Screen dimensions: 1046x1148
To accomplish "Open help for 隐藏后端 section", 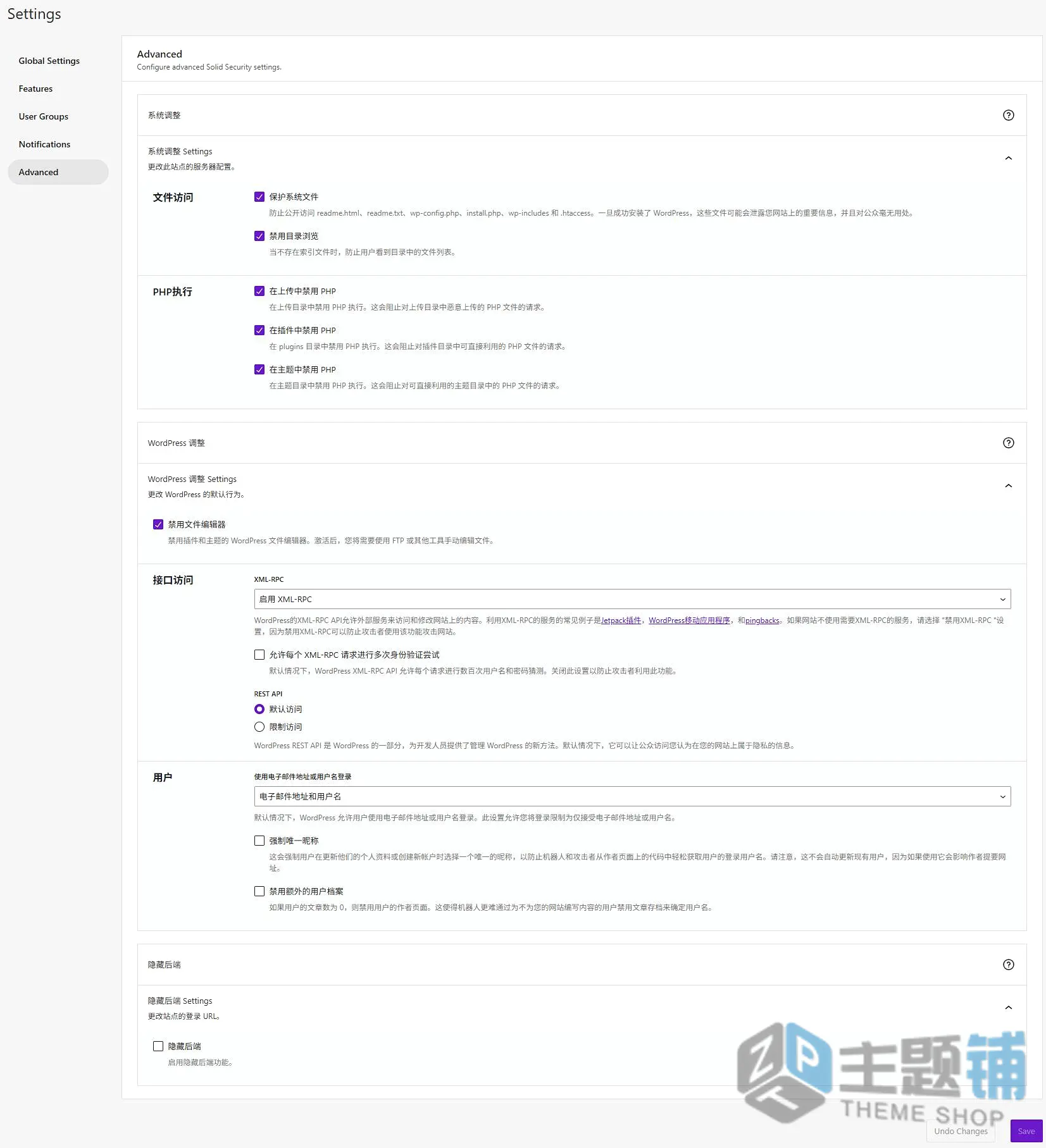I will [x=1008, y=965].
